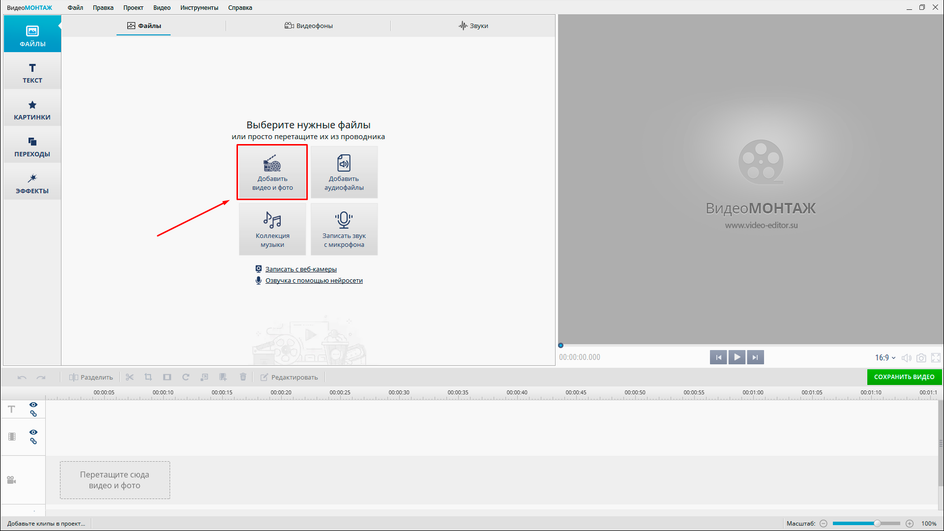Click the www.video-editor.su text in preview
Image resolution: width=944 pixels, height=531 pixels.
[761, 225]
